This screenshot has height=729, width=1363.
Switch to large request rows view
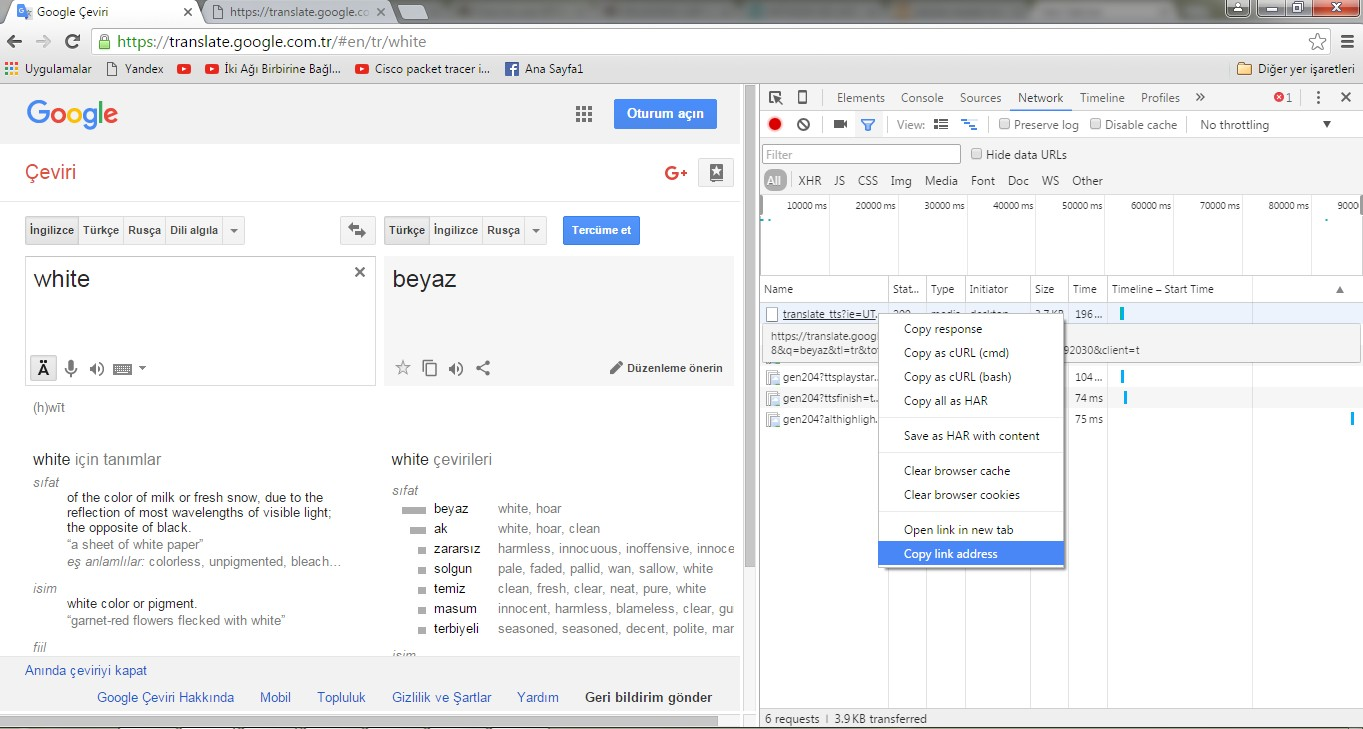[941, 125]
